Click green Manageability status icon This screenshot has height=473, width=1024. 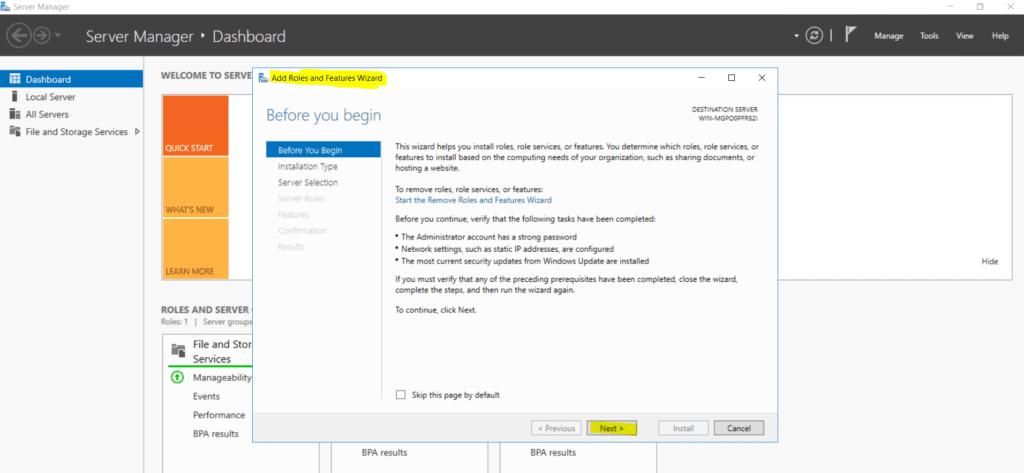pyautogui.click(x=177, y=378)
